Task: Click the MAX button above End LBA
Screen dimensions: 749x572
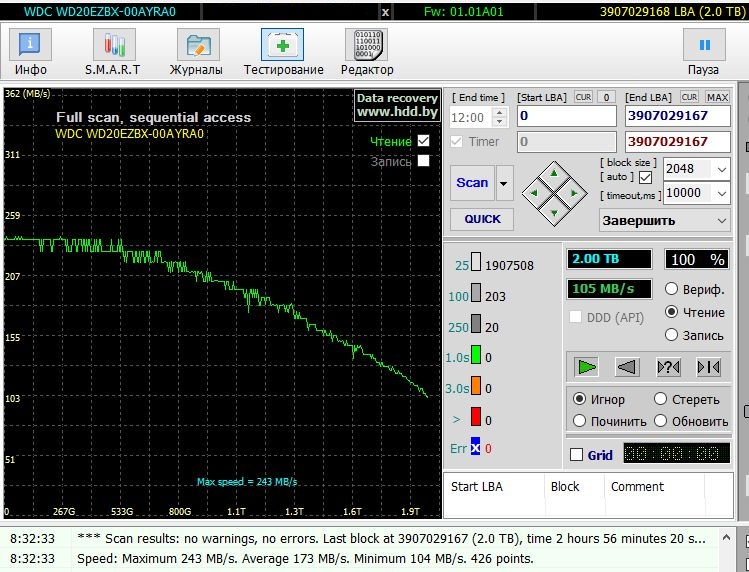Action: pos(717,97)
